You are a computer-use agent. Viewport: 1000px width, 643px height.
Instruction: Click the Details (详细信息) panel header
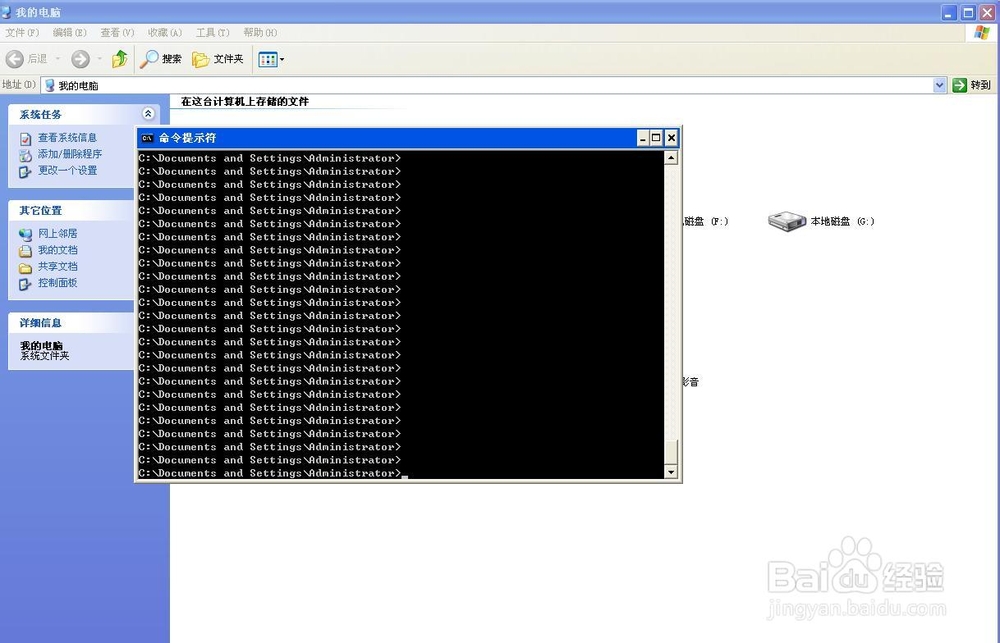tap(71, 322)
